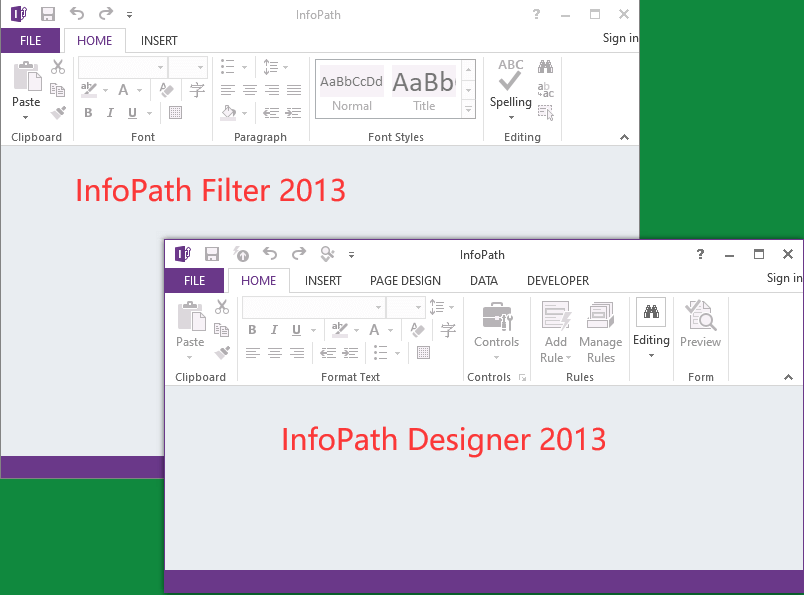Click Replace icon in Filter window Editing group

pyautogui.click(x=546, y=90)
